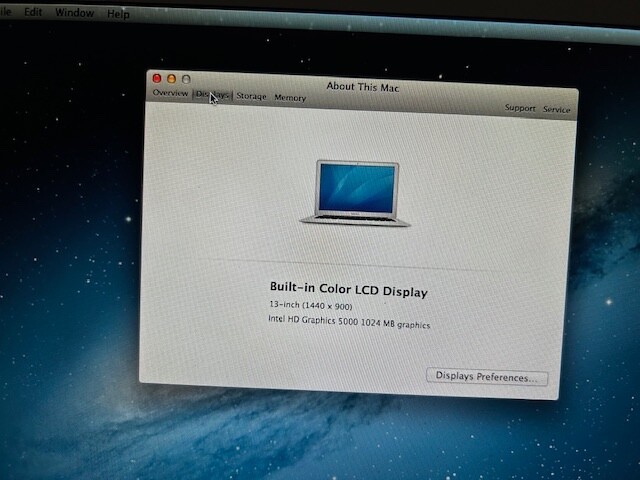Screen dimensions: 640x480
Task: Open the Window menu
Action: click(74, 13)
